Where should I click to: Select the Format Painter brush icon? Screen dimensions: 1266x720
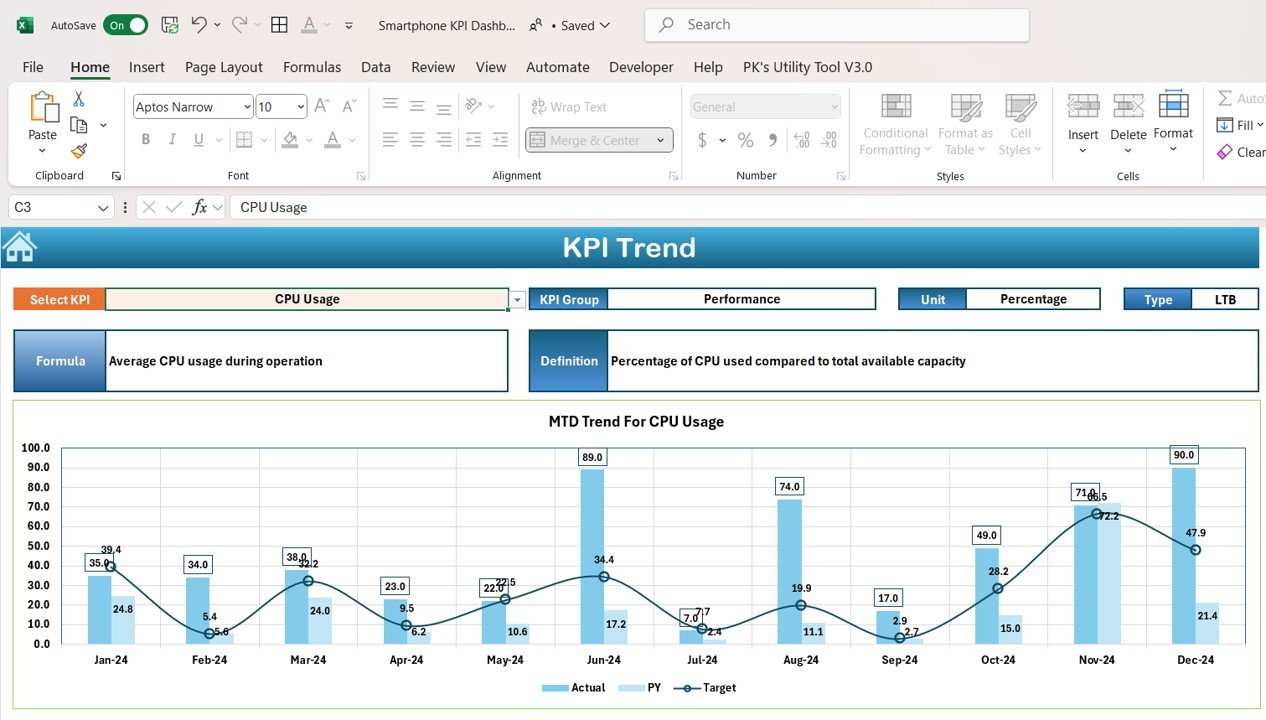(79, 151)
